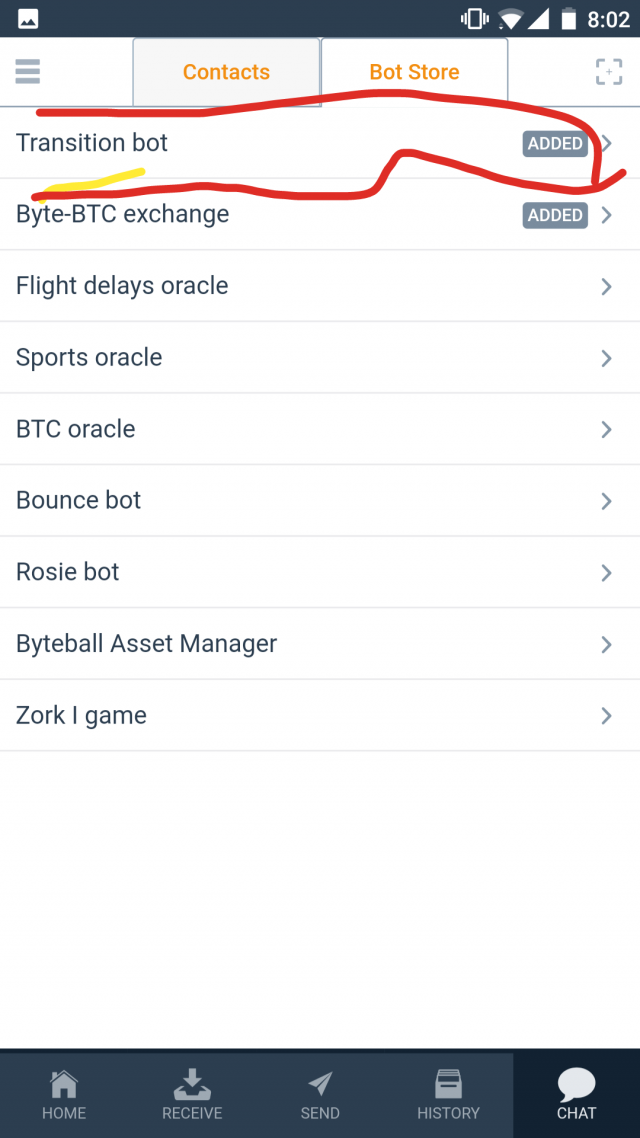640x1138 pixels.
Task: Click the ADDED badge on Byte-BTC exchange
Action: tap(555, 215)
